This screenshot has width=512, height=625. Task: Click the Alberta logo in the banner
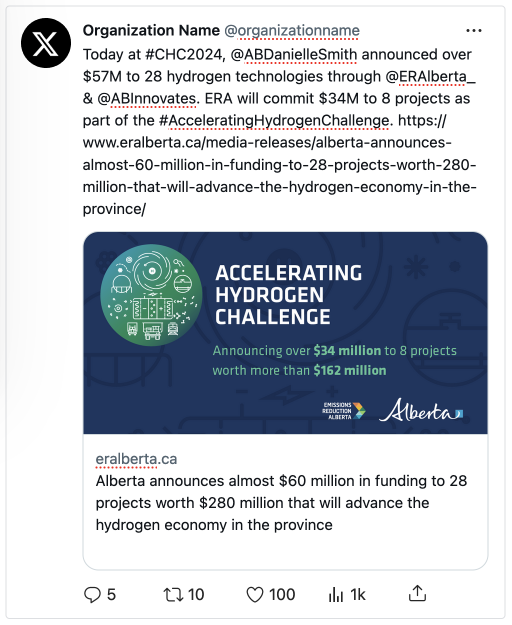pos(421,410)
